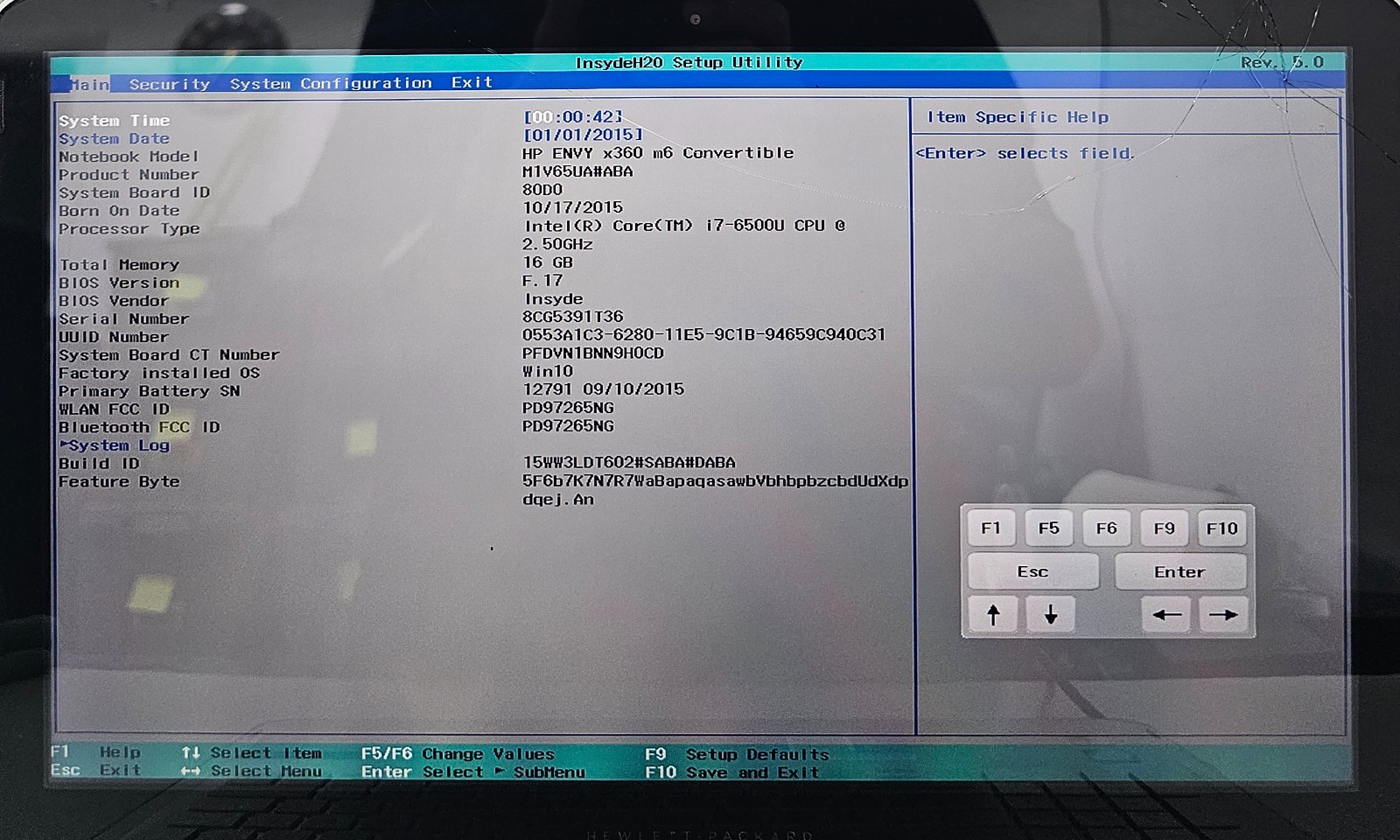This screenshot has height=840, width=1400.
Task: Click the Feature Byte string value
Action: pos(716,491)
